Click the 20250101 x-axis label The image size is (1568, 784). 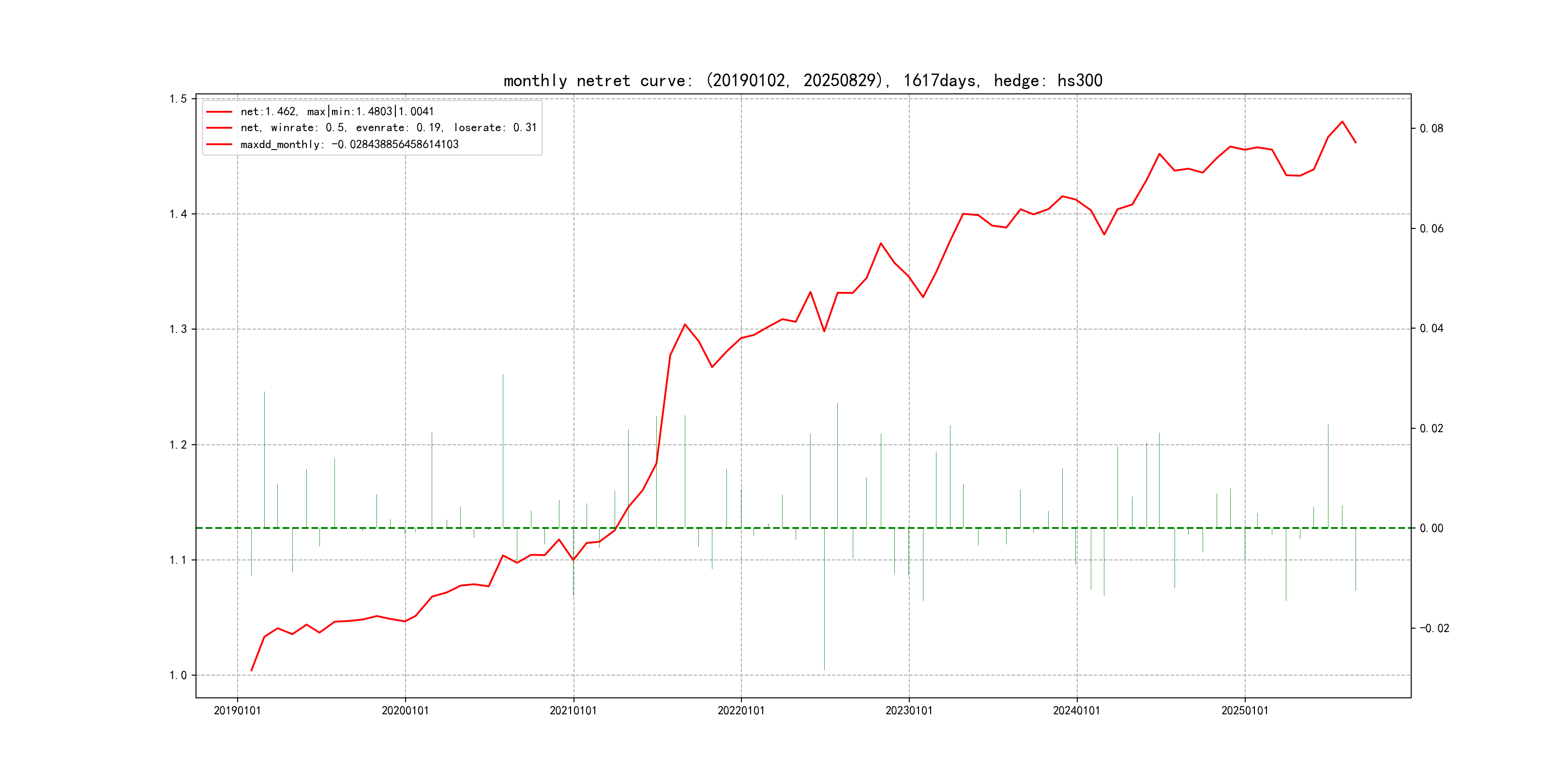click(1244, 711)
